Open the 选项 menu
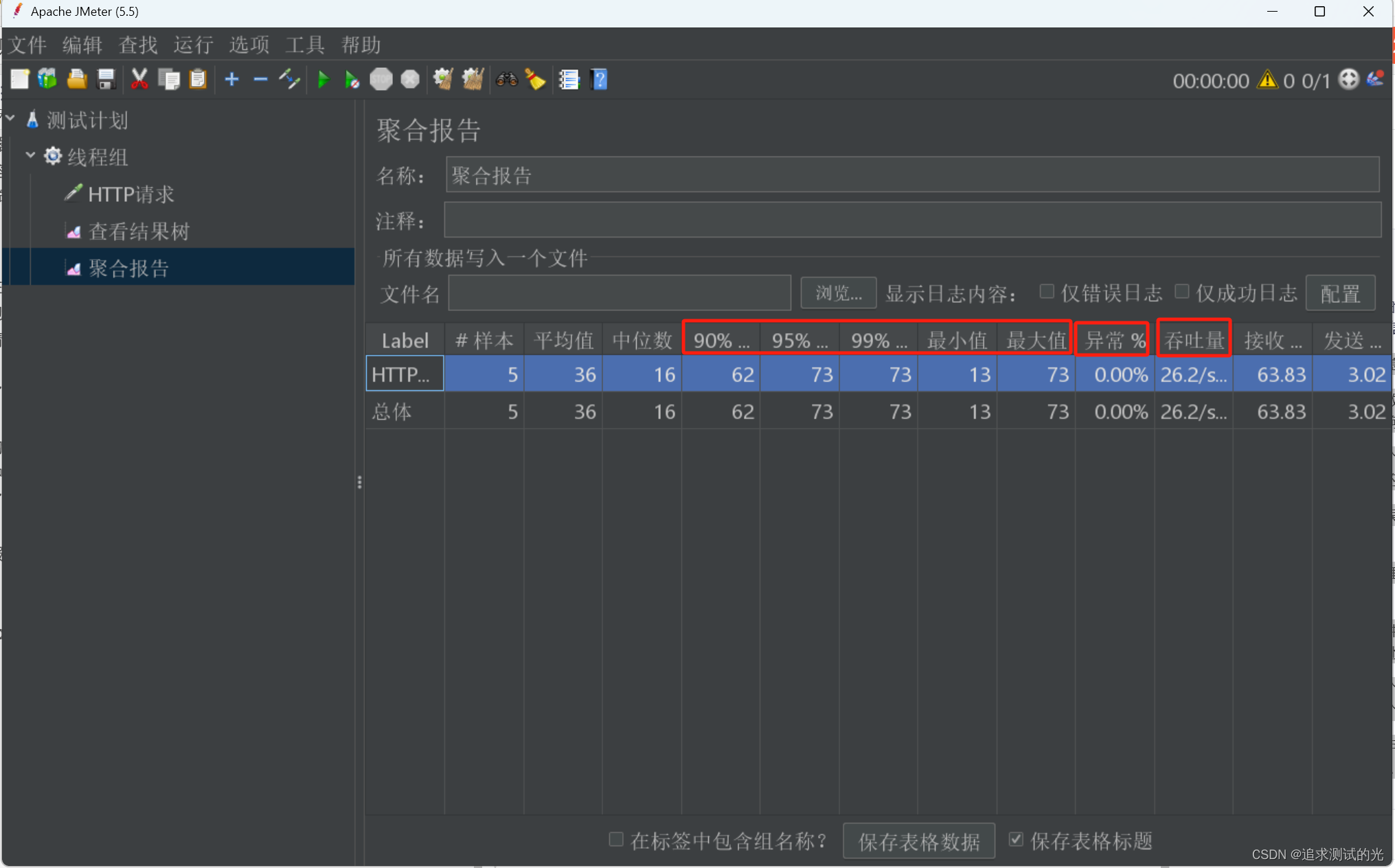This screenshot has height=868, width=1395. click(x=249, y=45)
